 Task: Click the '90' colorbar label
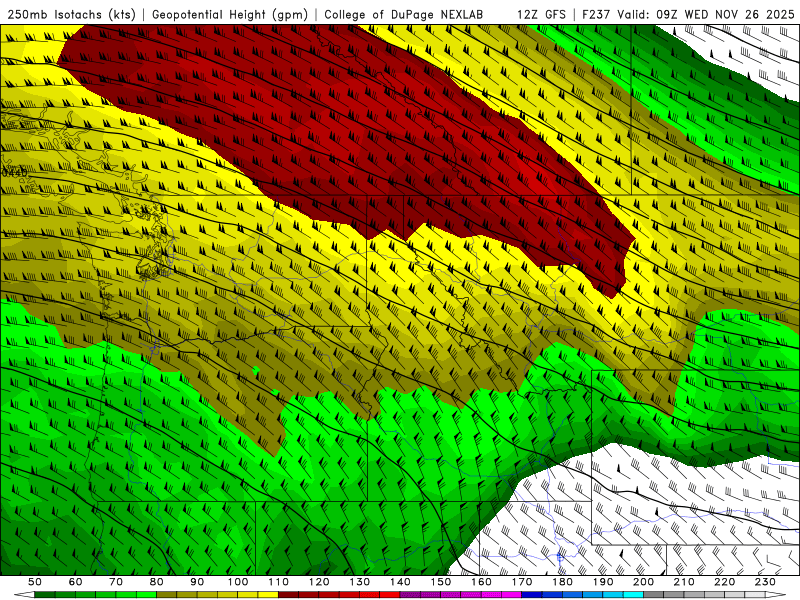pyautogui.click(x=197, y=582)
